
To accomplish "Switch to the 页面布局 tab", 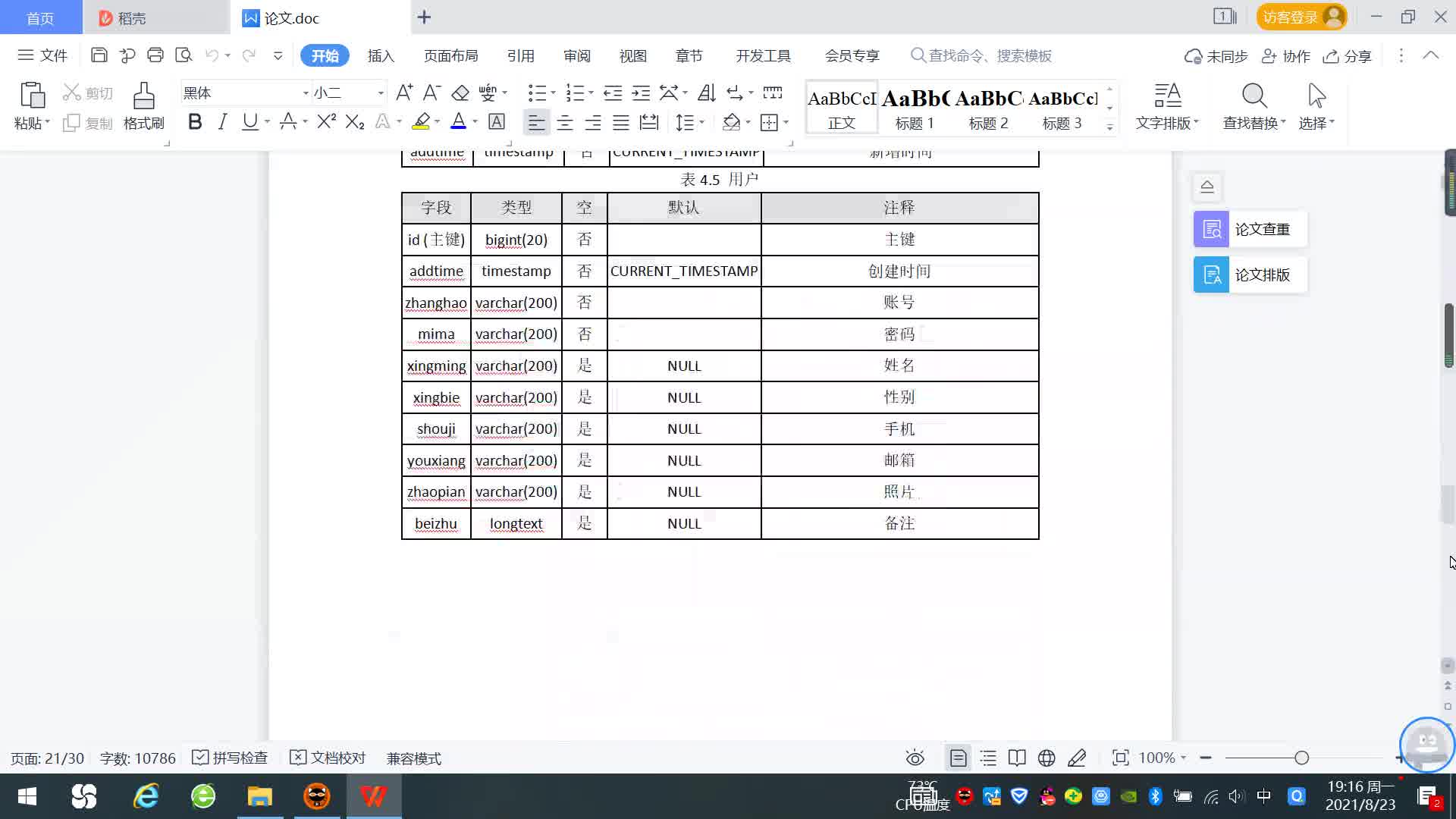I will pyautogui.click(x=450, y=56).
